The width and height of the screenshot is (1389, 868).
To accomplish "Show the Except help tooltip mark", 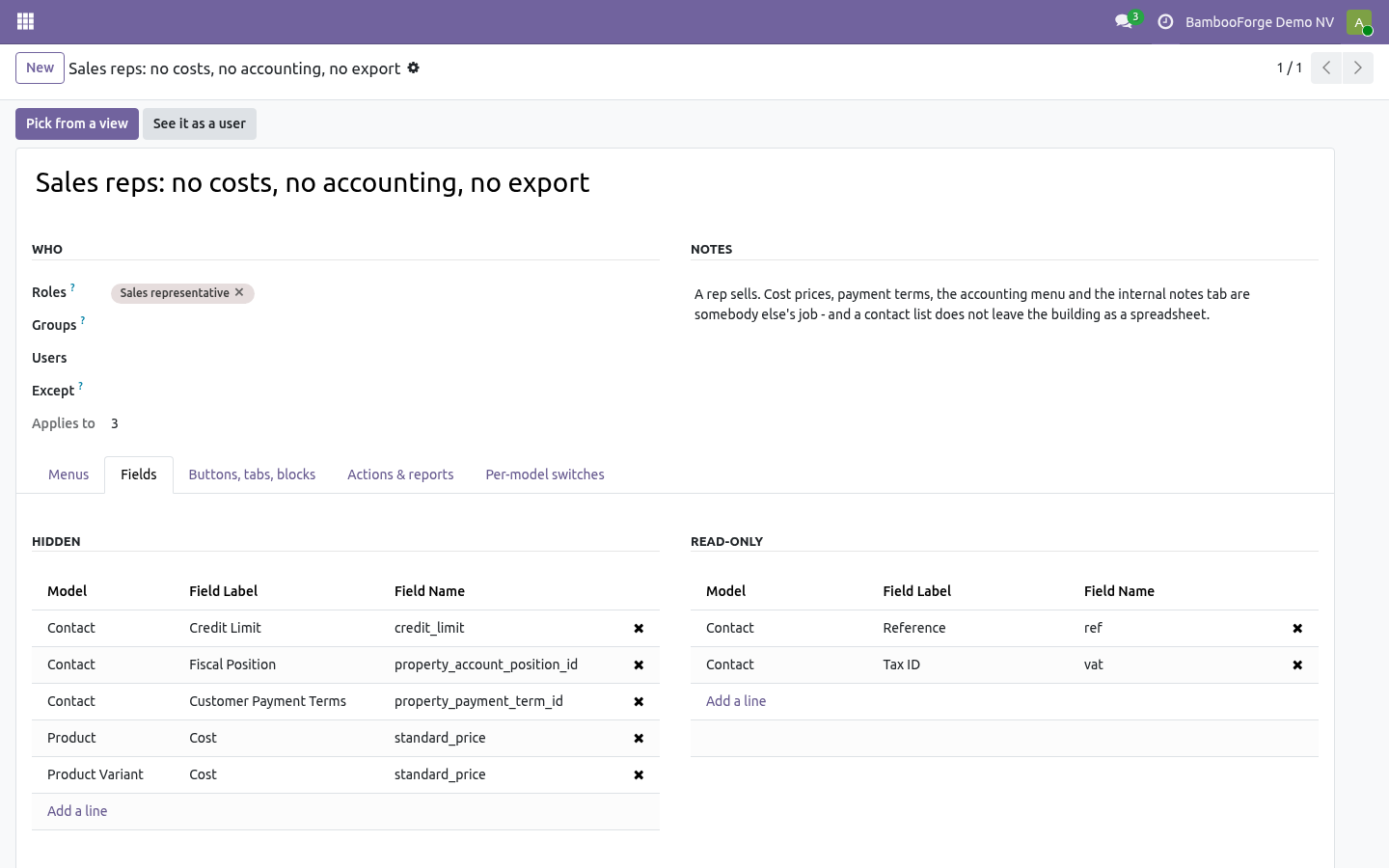I will click(80, 386).
